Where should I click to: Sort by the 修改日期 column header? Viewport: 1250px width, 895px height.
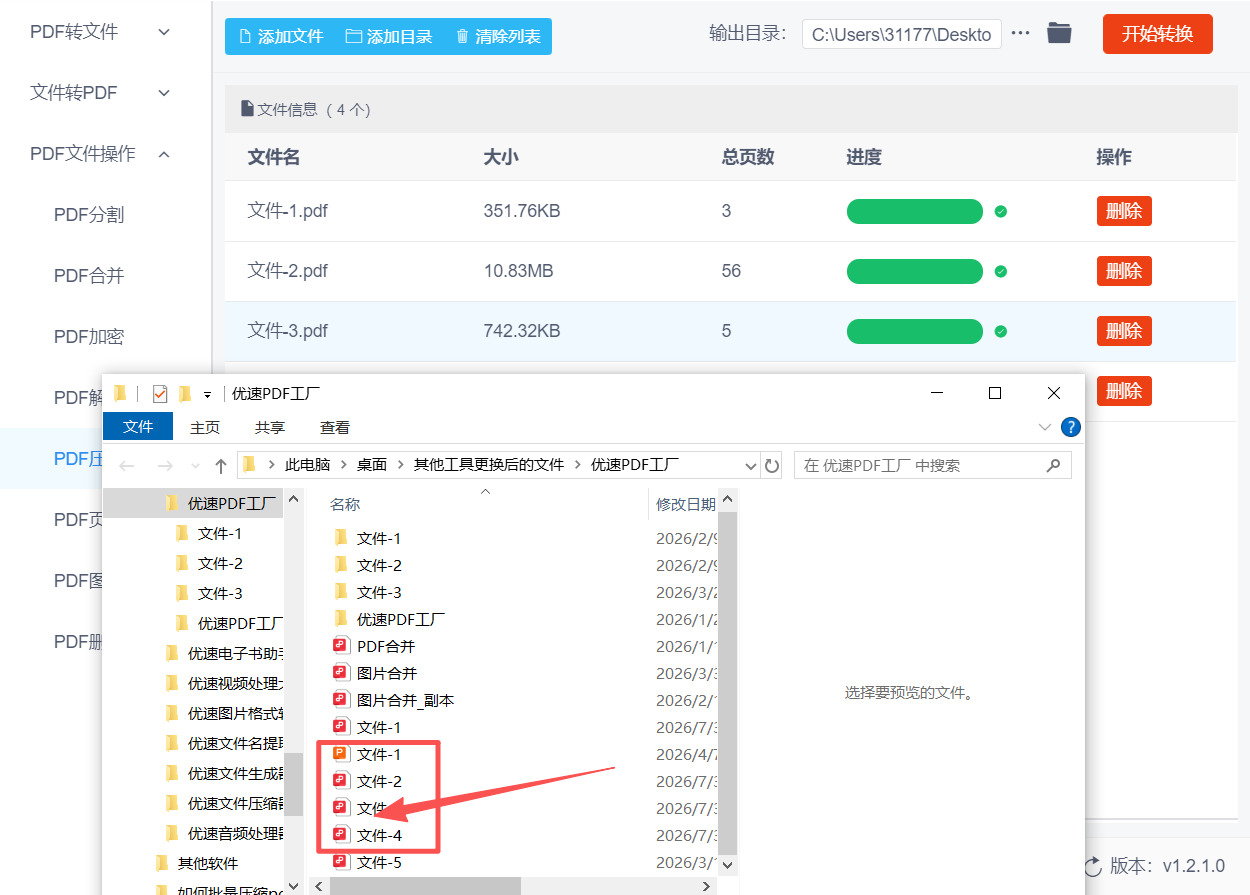click(x=685, y=504)
